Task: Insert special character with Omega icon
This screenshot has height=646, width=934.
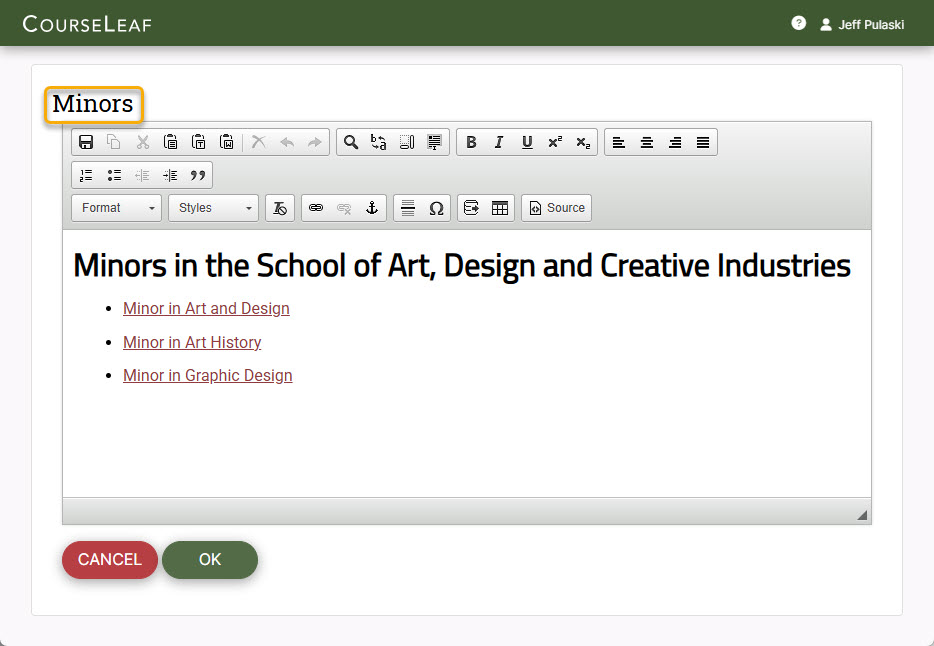Action: pos(436,208)
